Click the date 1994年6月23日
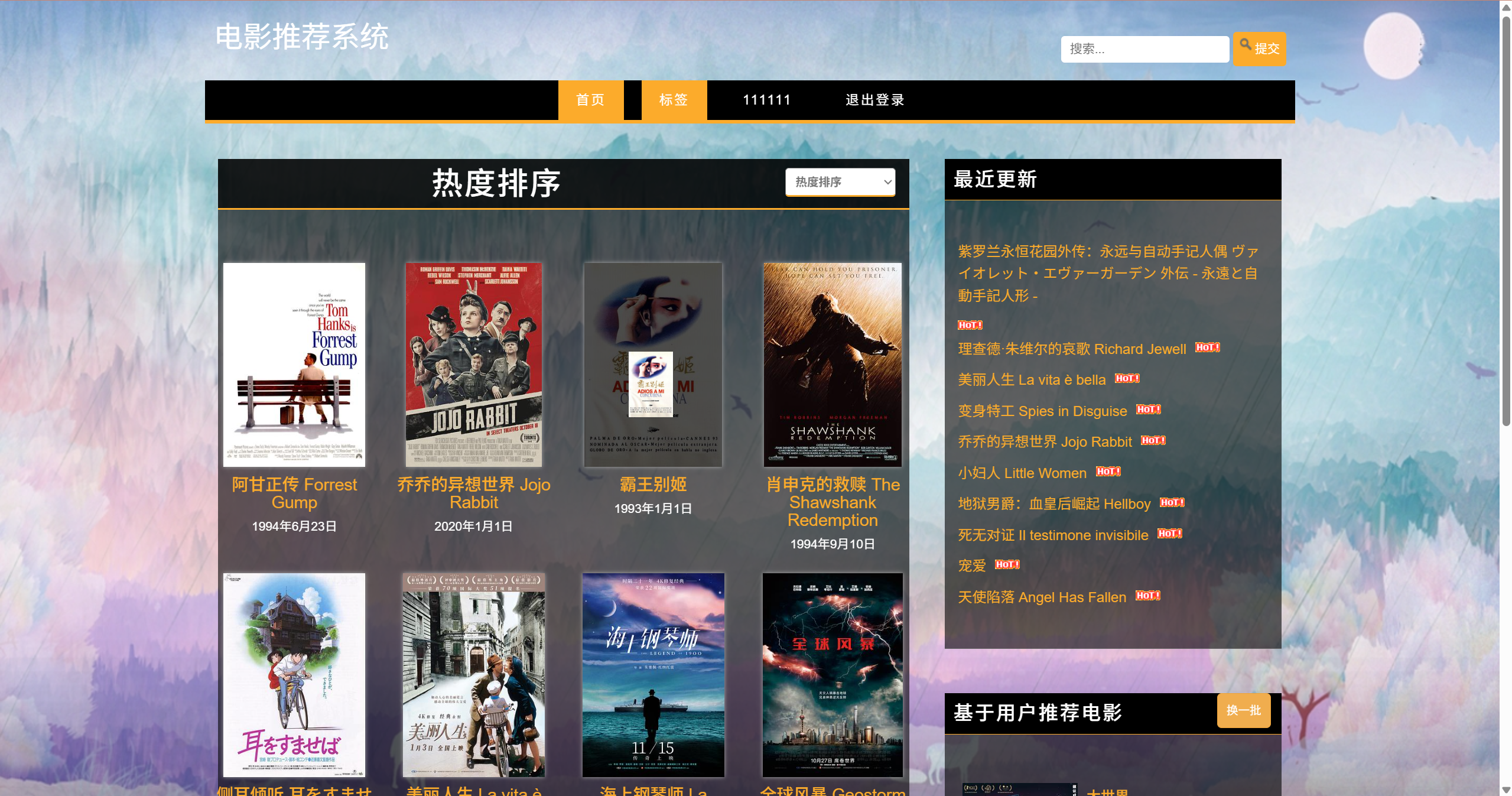Viewport: 1512px width, 796px height. pos(294,527)
